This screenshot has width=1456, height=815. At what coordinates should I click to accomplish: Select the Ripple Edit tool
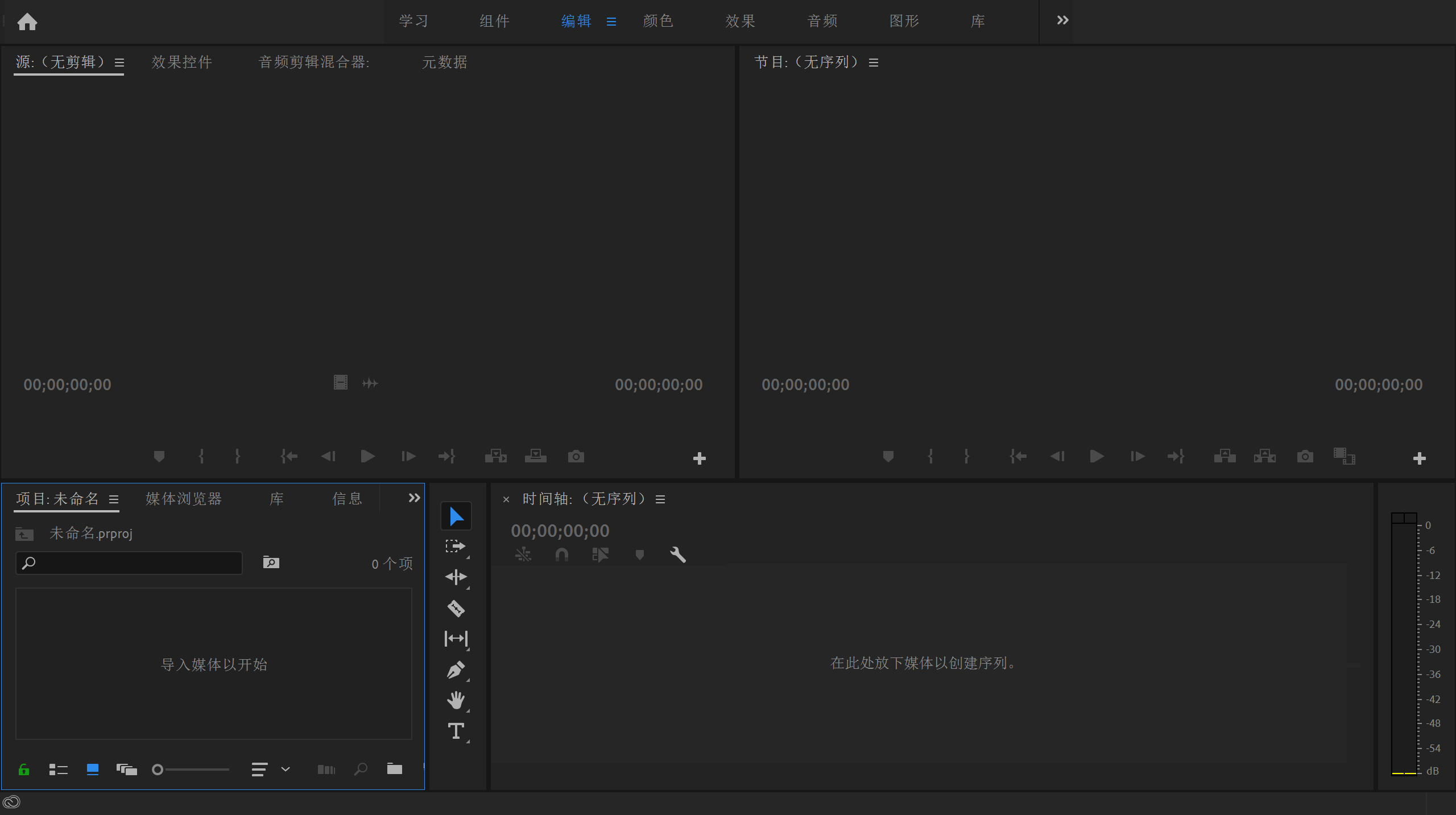click(x=456, y=577)
